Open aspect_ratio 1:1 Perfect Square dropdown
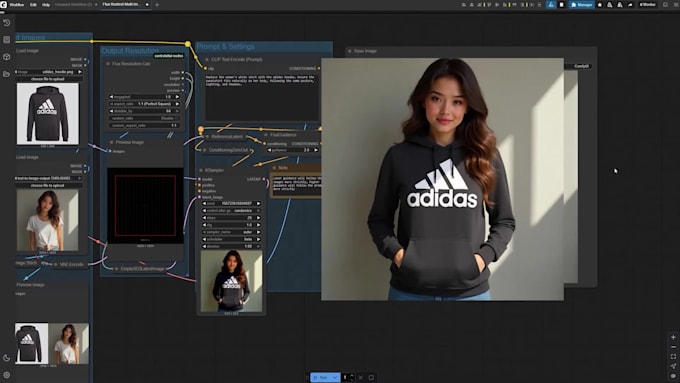Screen dimensions: 680x383 click(x=144, y=104)
